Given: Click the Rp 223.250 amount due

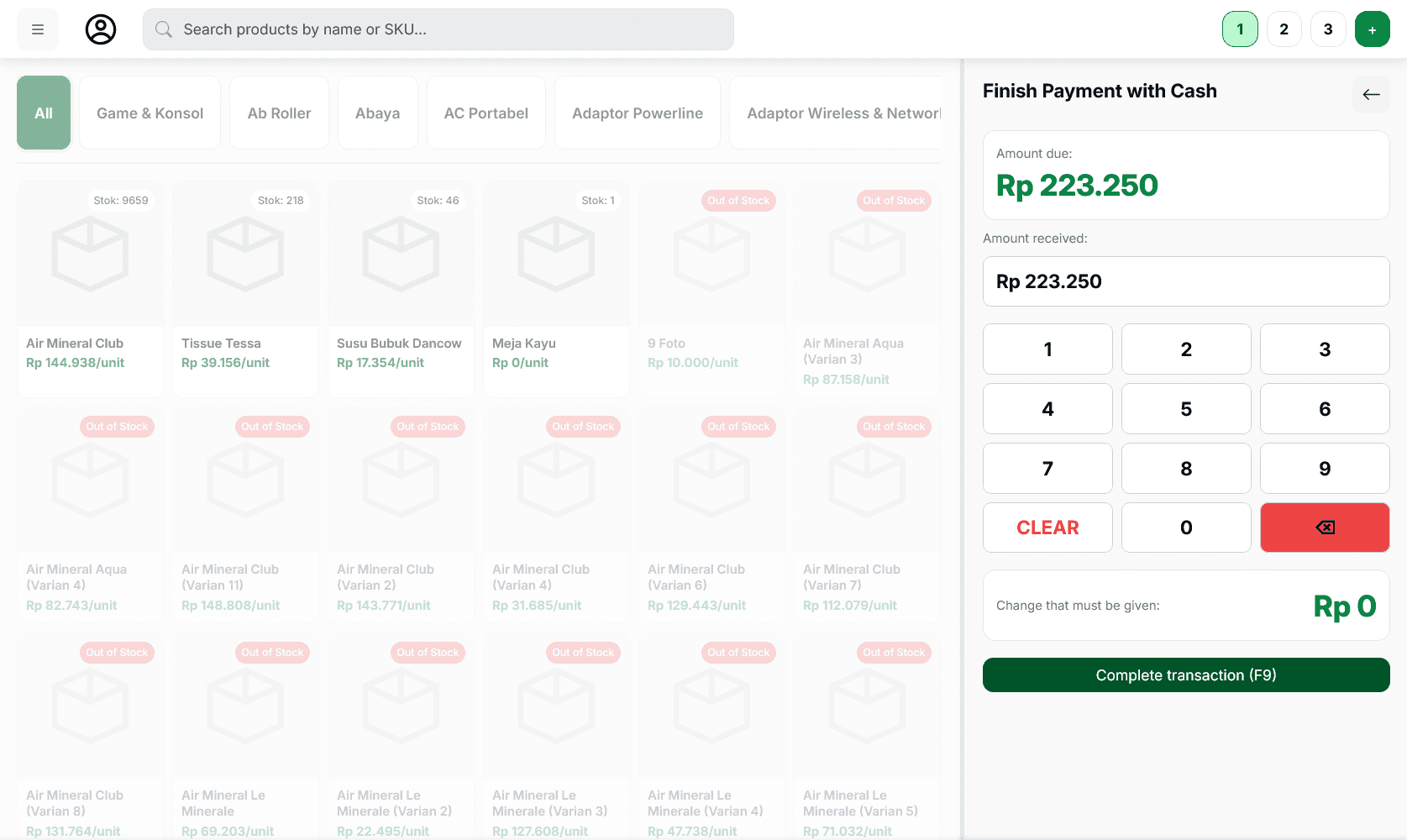Looking at the screenshot, I should pos(1077,186).
